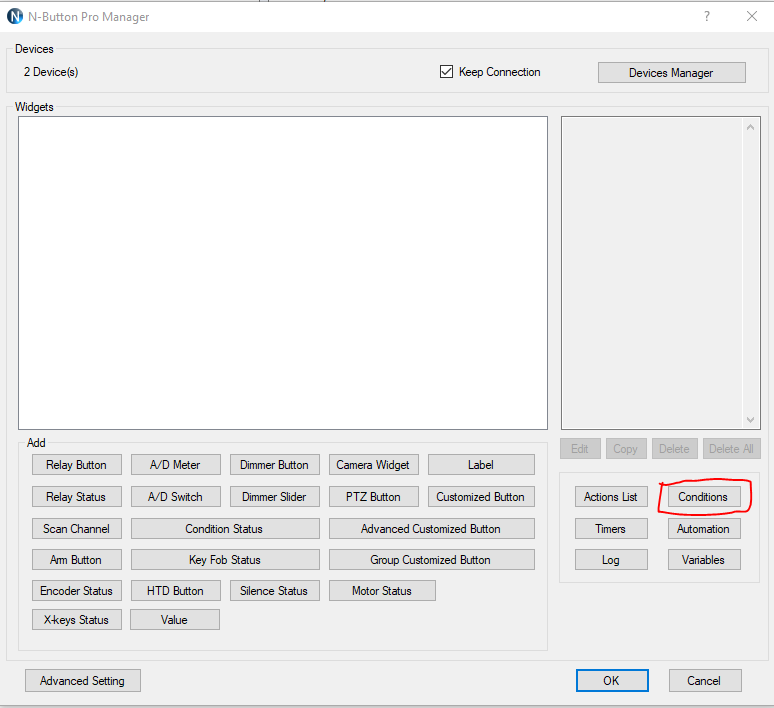Add a Condition Status widget
Screen dimensions: 774x708
click(x=225, y=529)
